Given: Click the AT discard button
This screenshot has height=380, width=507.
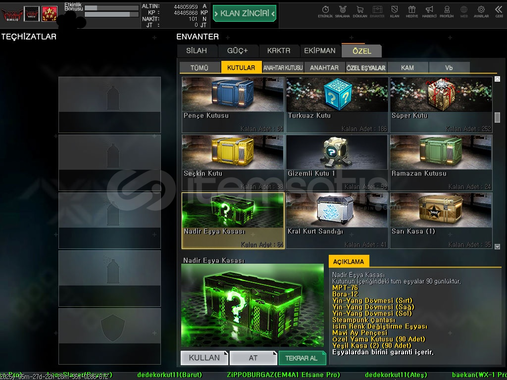Looking at the screenshot, I should pos(253,358).
